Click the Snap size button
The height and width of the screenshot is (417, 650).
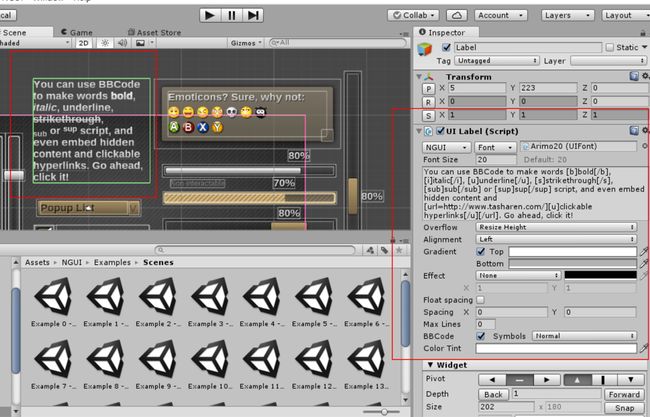(x=624, y=407)
